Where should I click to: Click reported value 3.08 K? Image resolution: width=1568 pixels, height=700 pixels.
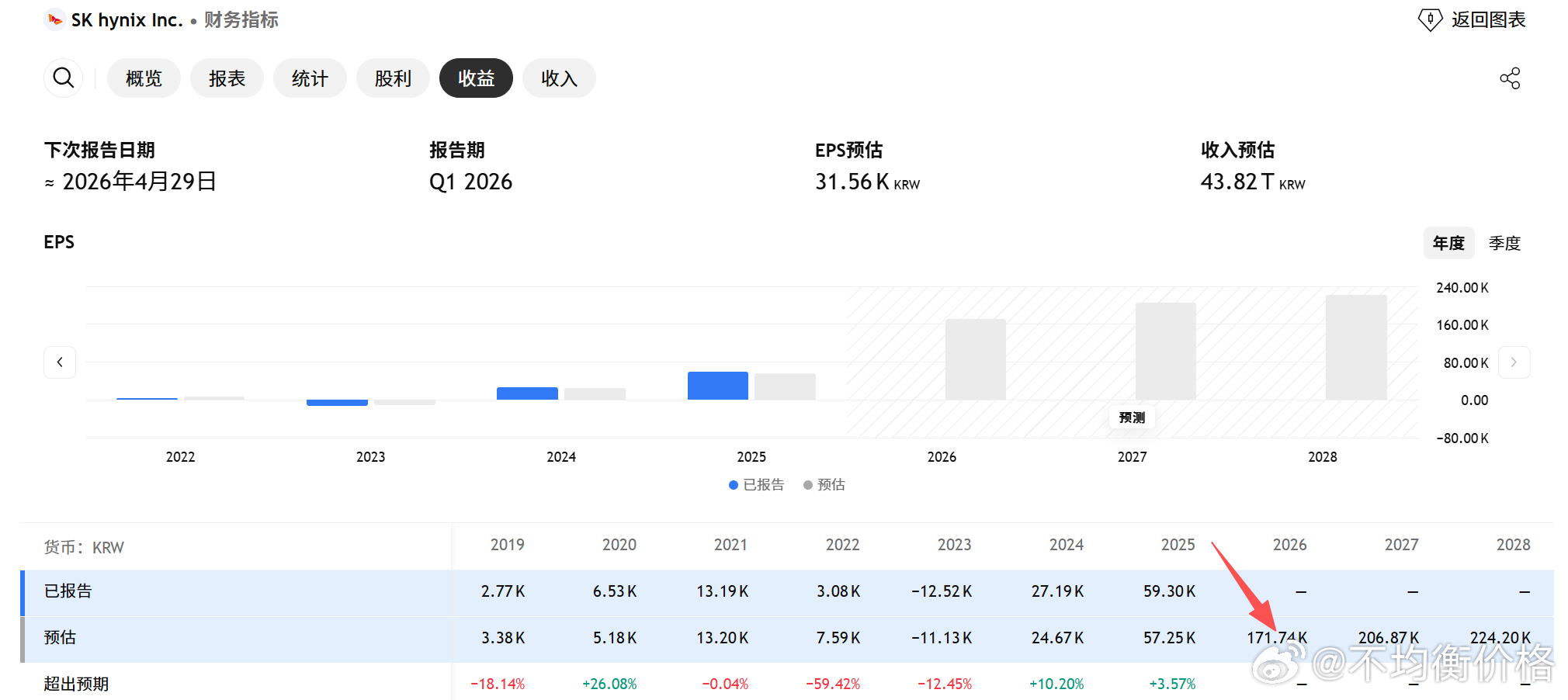(x=838, y=591)
